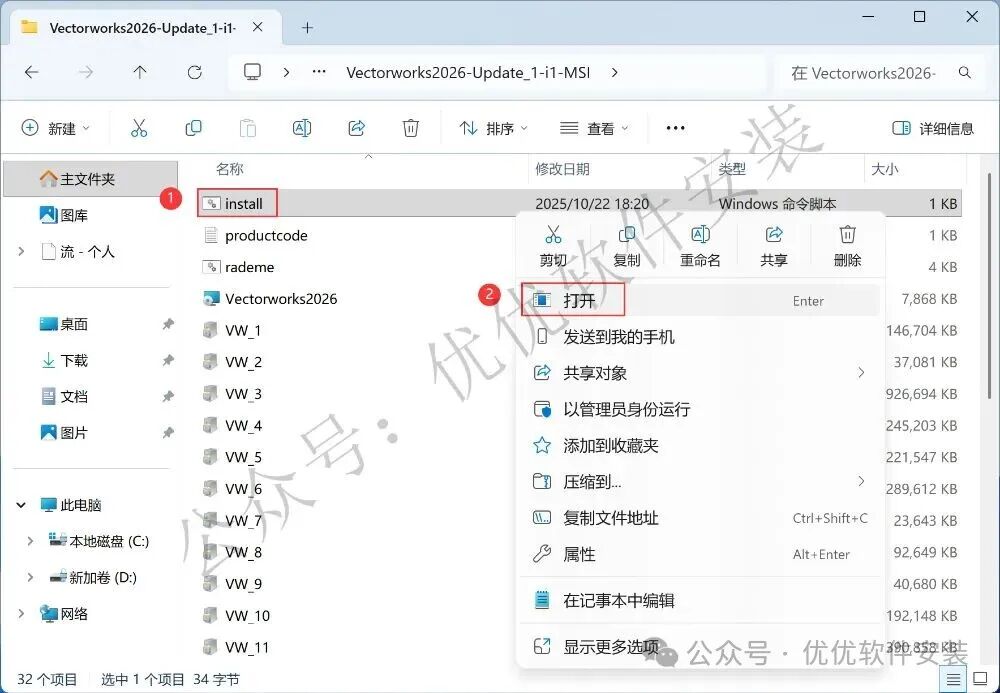Switch to details list view icon in status bar
The image size is (1000, 693).
(953, 679)
